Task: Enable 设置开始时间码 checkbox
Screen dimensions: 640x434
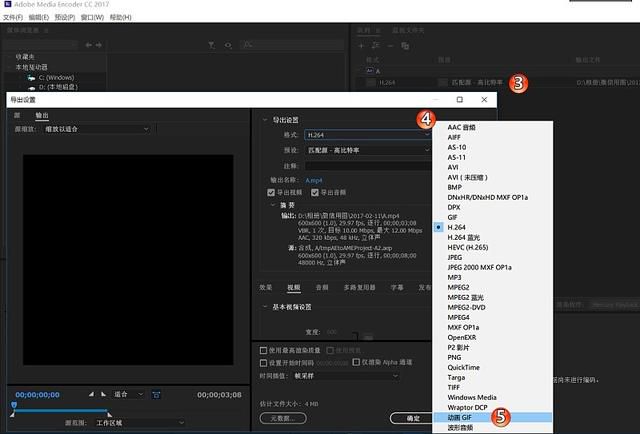Action: coord(263,363)
